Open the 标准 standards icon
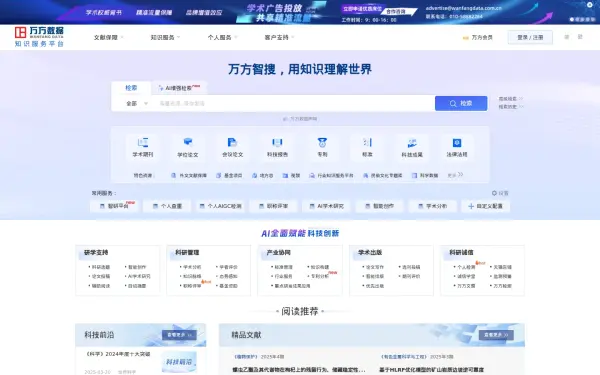This screenshot has height=375, width=600. pyautogui.click(x=367, y=143)
